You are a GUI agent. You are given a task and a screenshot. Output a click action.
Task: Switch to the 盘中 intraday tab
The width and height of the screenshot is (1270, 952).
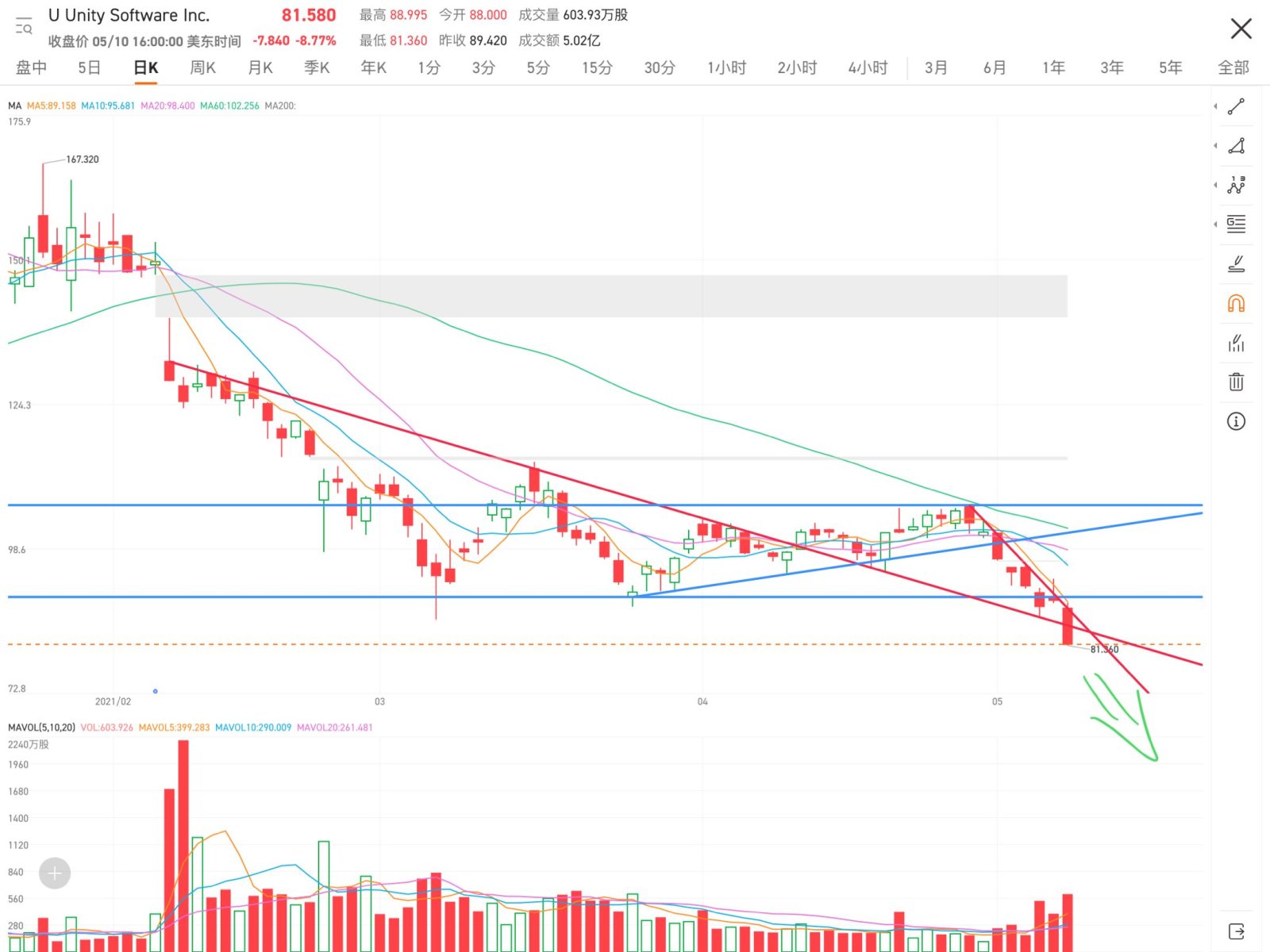[x=32, y=68]
